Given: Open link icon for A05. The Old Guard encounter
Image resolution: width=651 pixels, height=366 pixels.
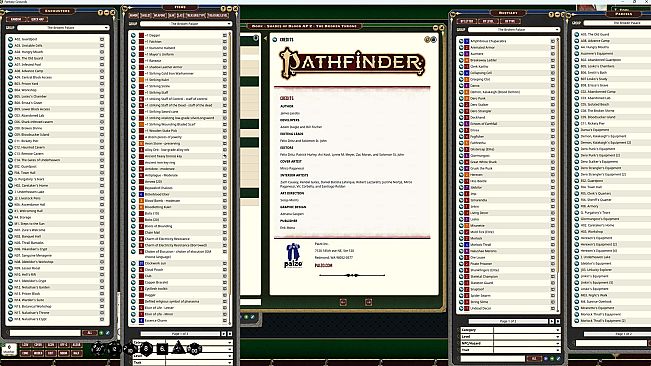Looking at the screenshot, I should click(x=10, y=58).
